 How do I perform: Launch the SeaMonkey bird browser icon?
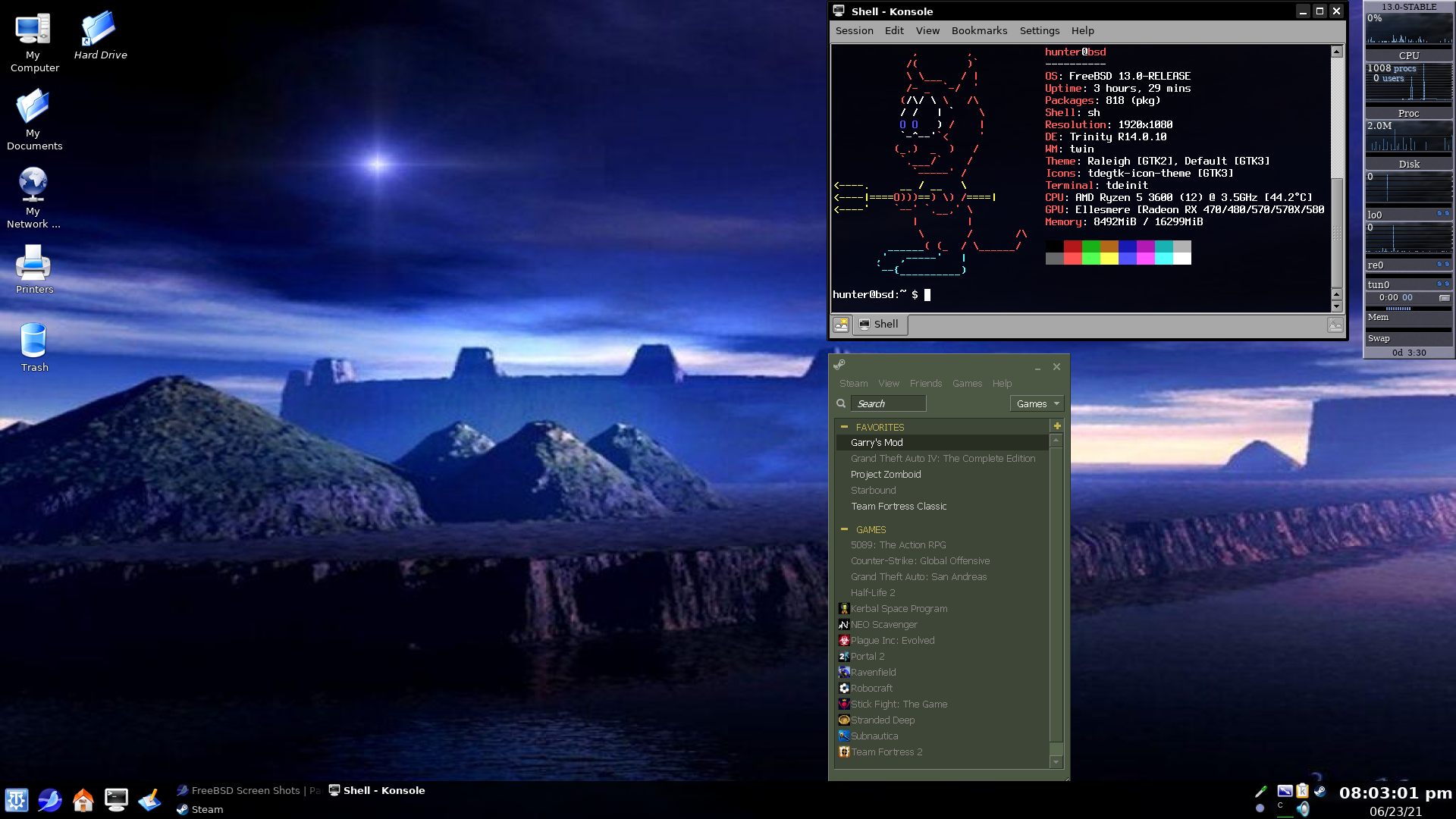click(50, 800)
